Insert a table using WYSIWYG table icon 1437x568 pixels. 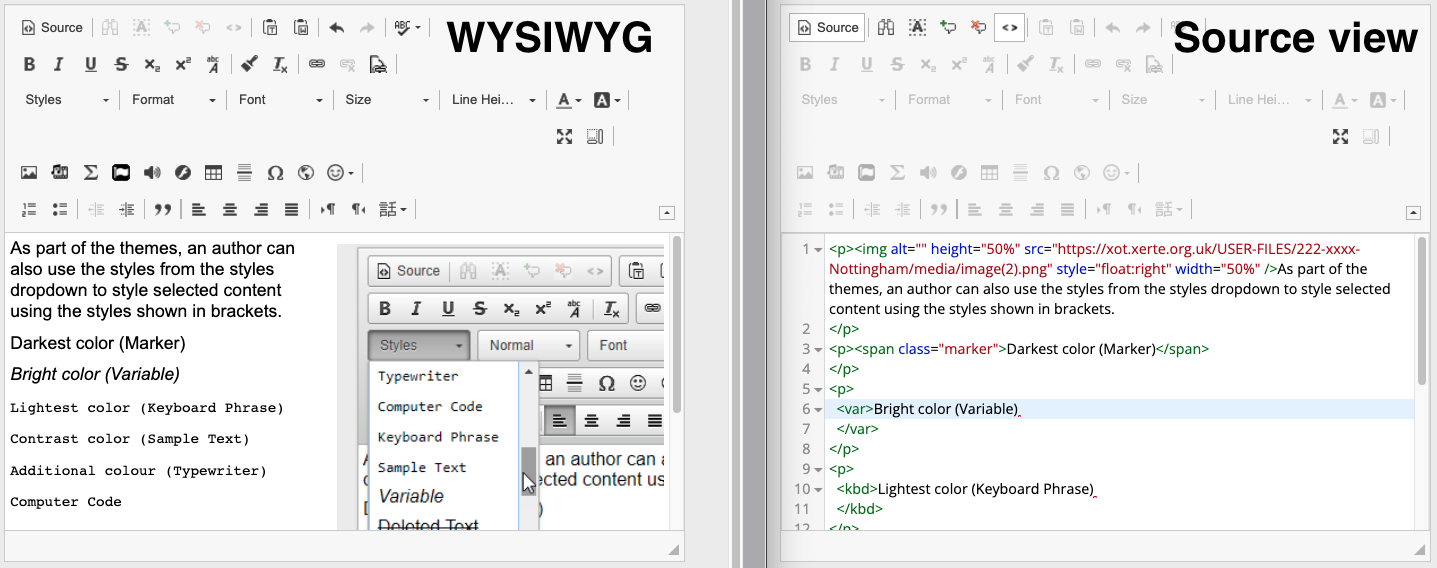(213, 173)
